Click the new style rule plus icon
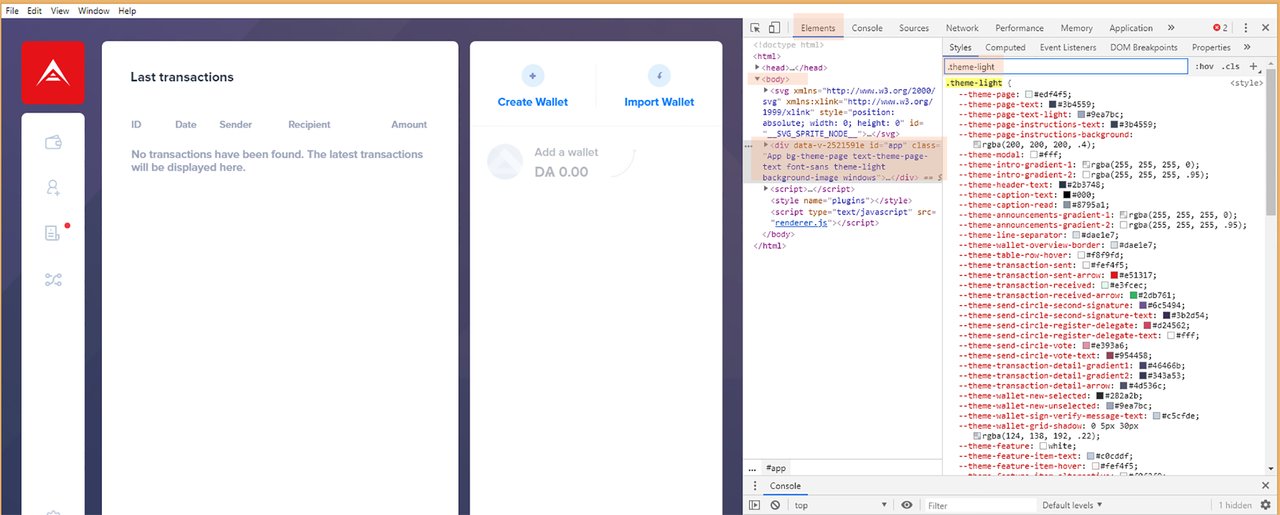 [1254, 66]
